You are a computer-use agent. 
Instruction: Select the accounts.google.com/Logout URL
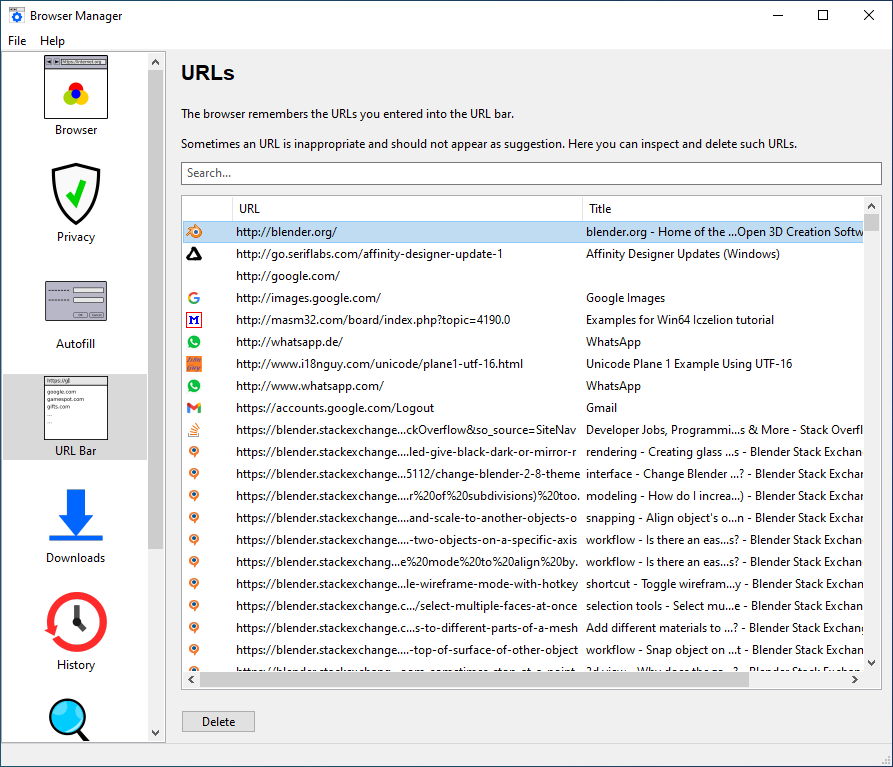pyautogui.click(x=335, y=408)
